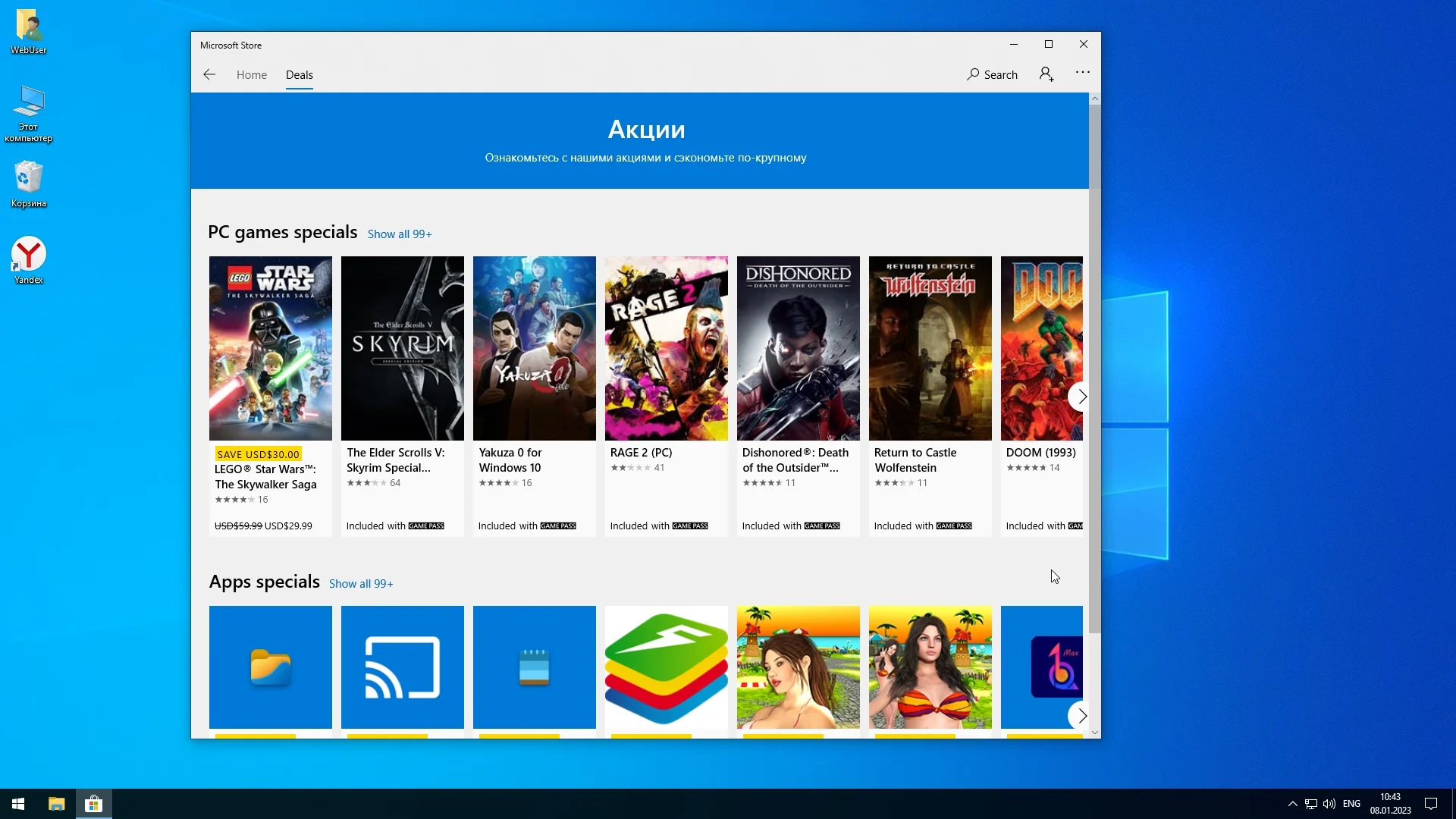Show all PC games specials link
1456x819 pixels.
pos(399,234)
